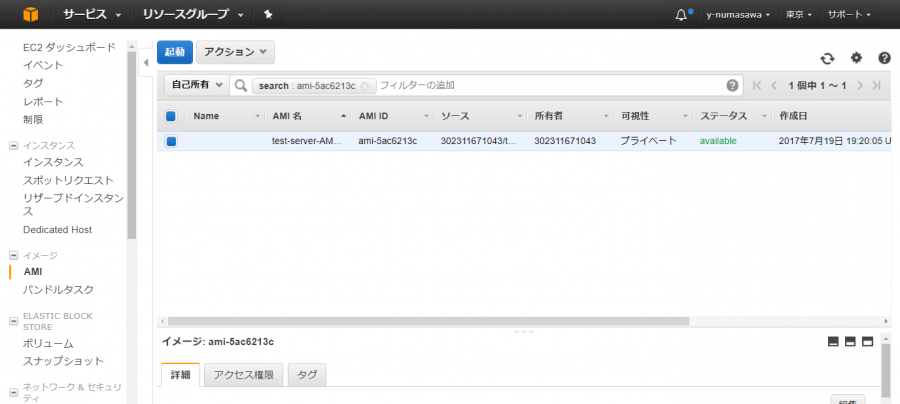Open スナップショット in sidebar
The image size is (900, 404).
(63, 361)
